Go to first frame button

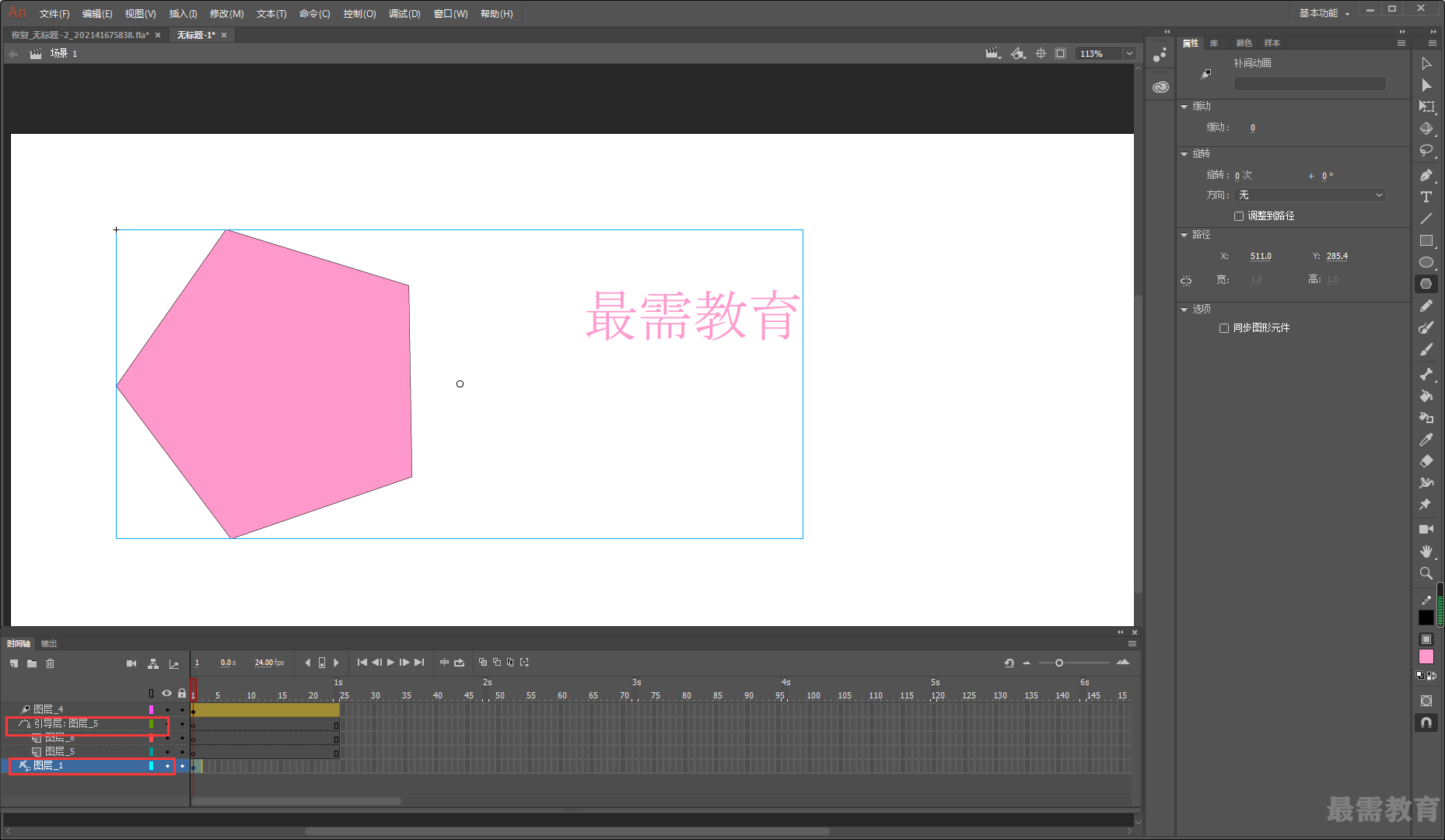tap(362, 663)
